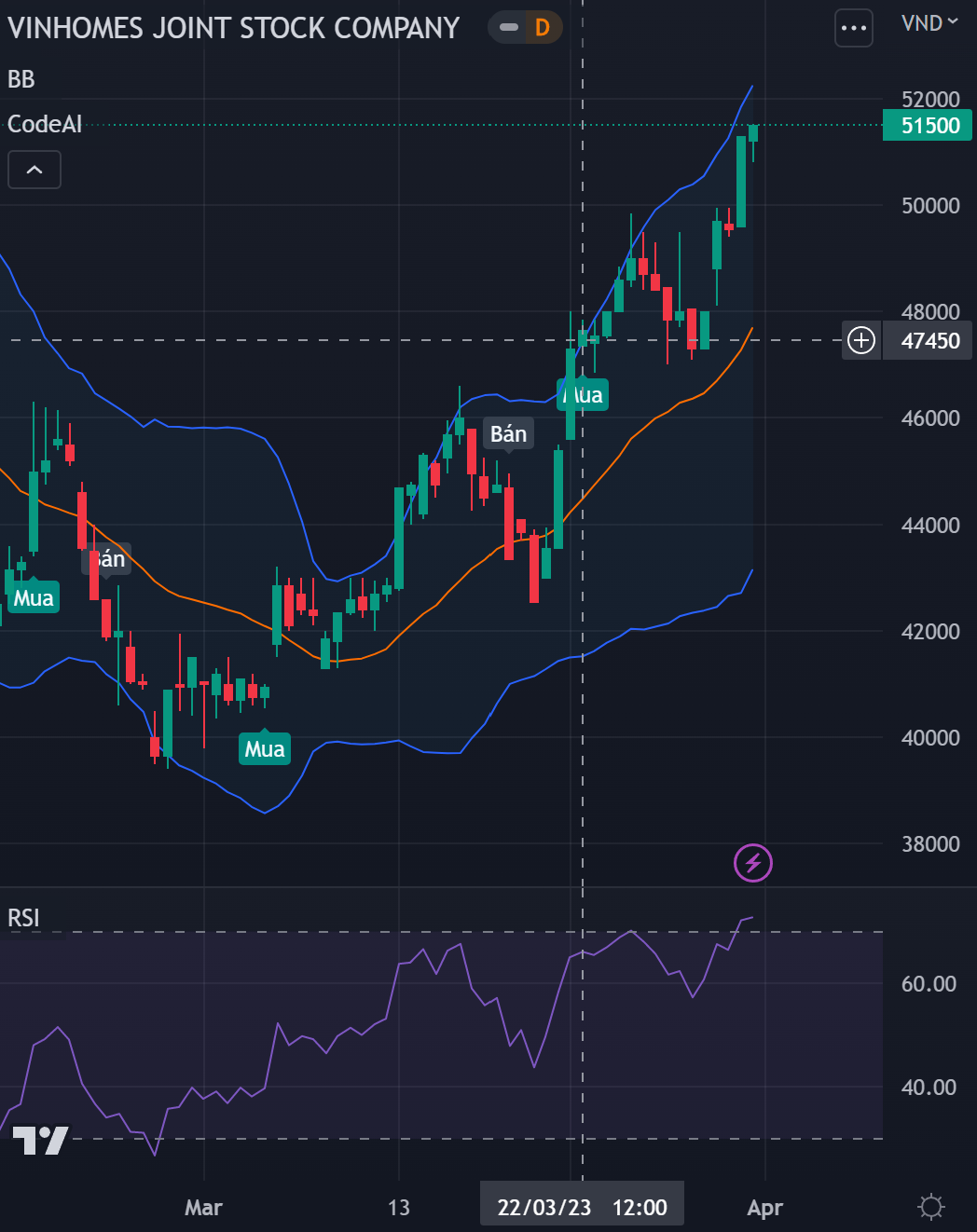Click the minus pill next to D
Screen dimensions: 977x1232
click(509, 28)
